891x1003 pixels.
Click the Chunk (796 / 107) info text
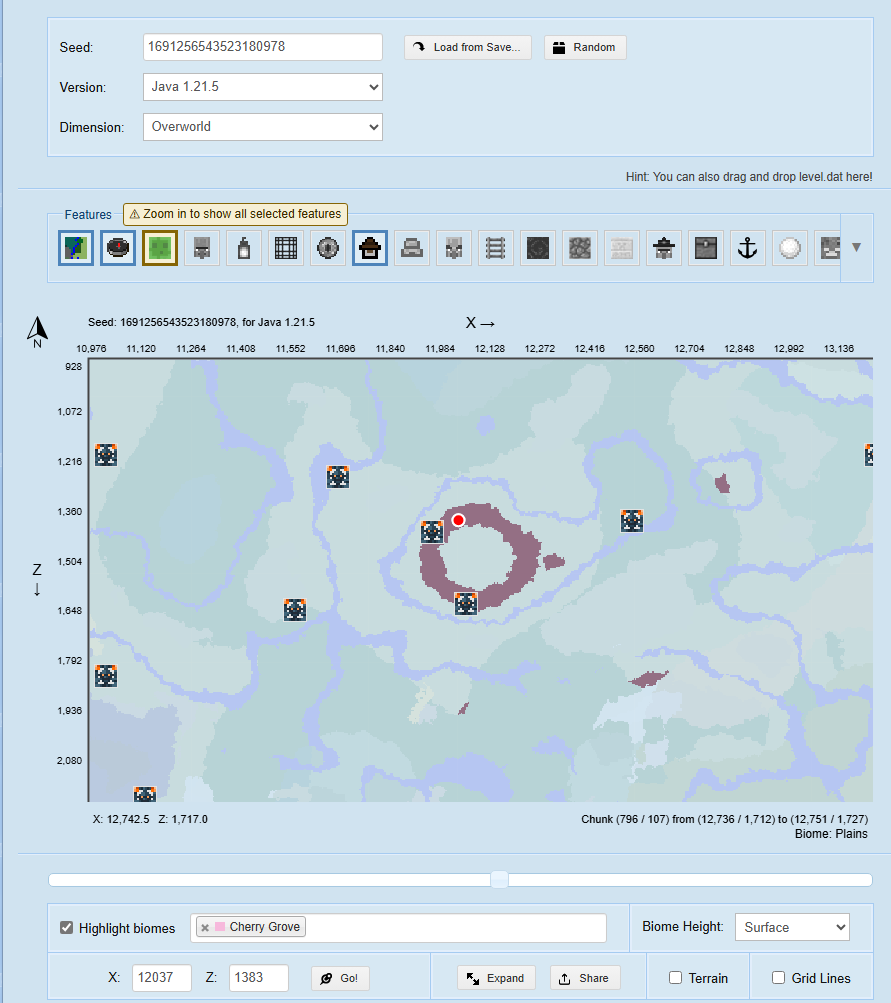[724, 819]
